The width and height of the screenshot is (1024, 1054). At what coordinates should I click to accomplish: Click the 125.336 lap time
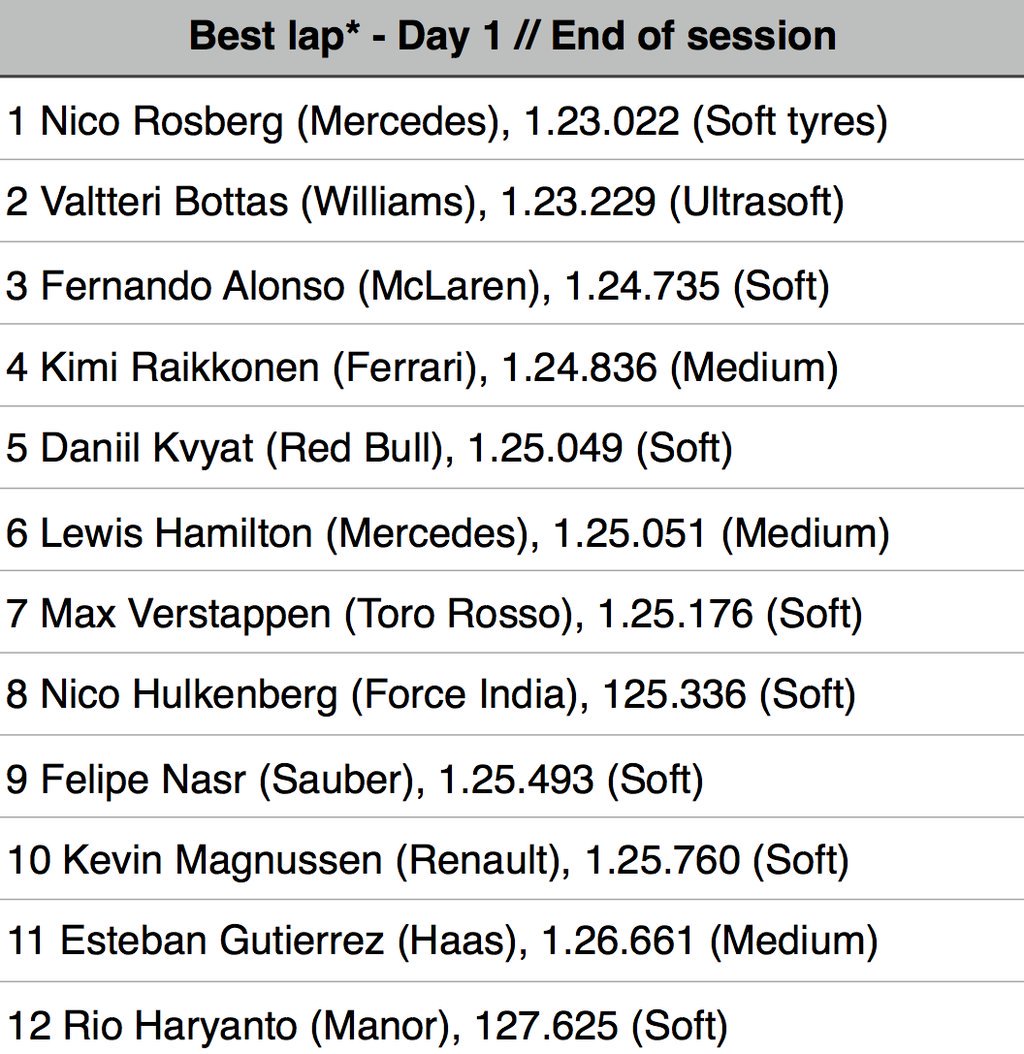[x=674, y=694]
